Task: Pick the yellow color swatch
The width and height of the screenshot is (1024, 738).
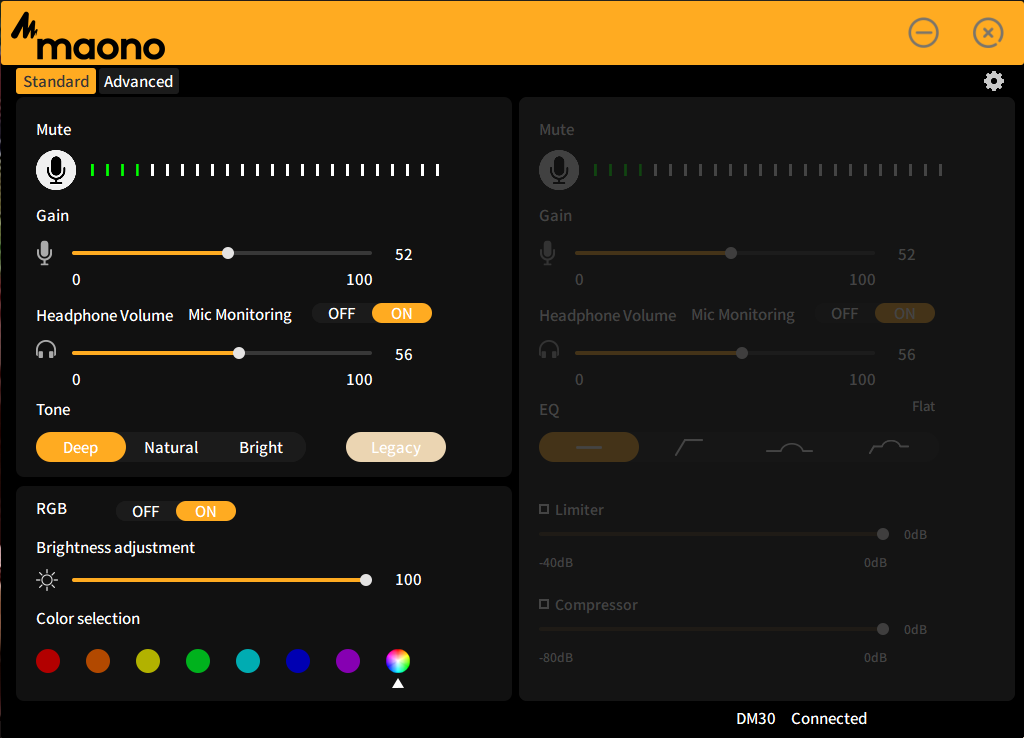Action: [148, 661]
